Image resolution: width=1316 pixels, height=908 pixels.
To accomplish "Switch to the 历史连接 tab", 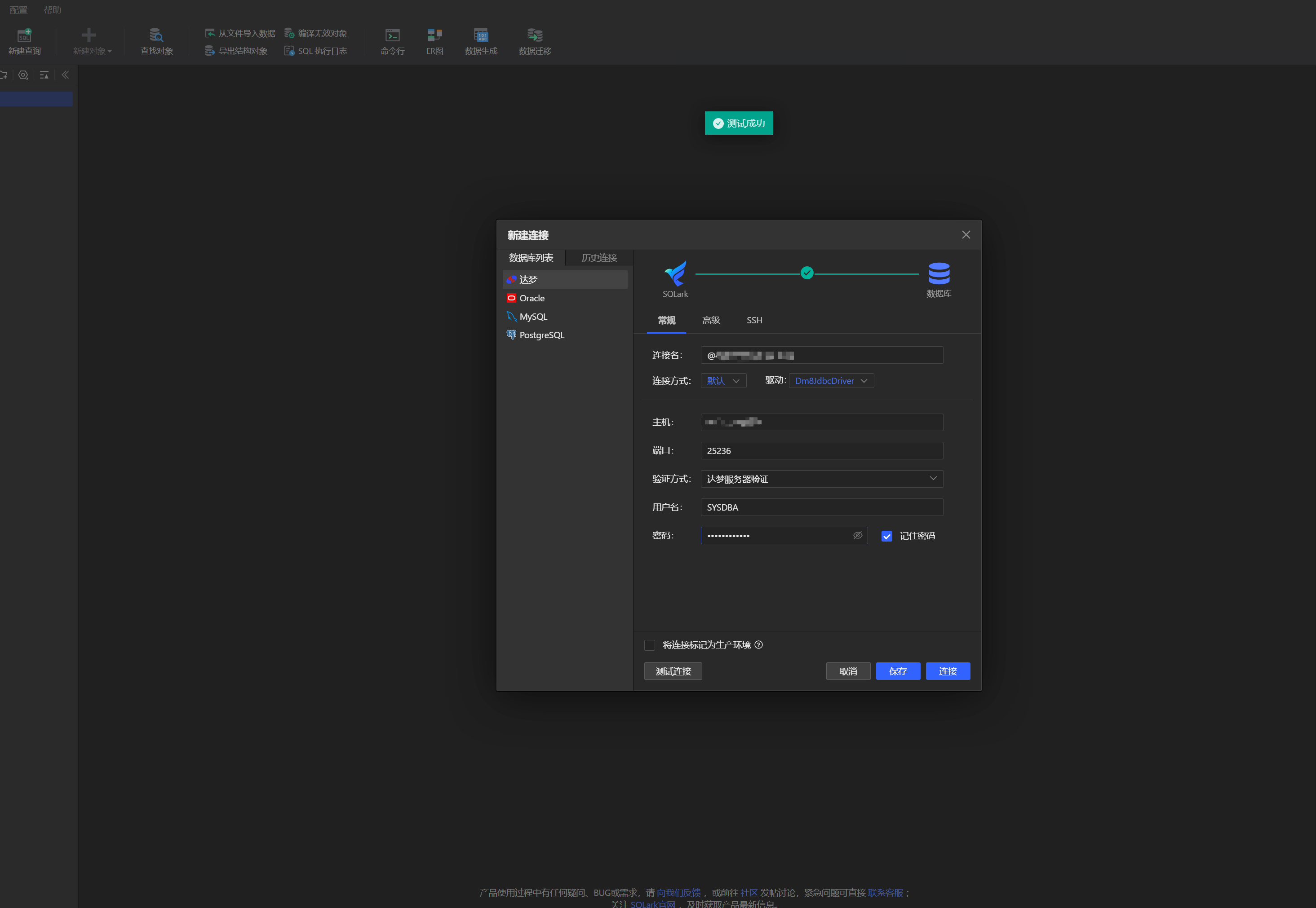I will point(599,258).
